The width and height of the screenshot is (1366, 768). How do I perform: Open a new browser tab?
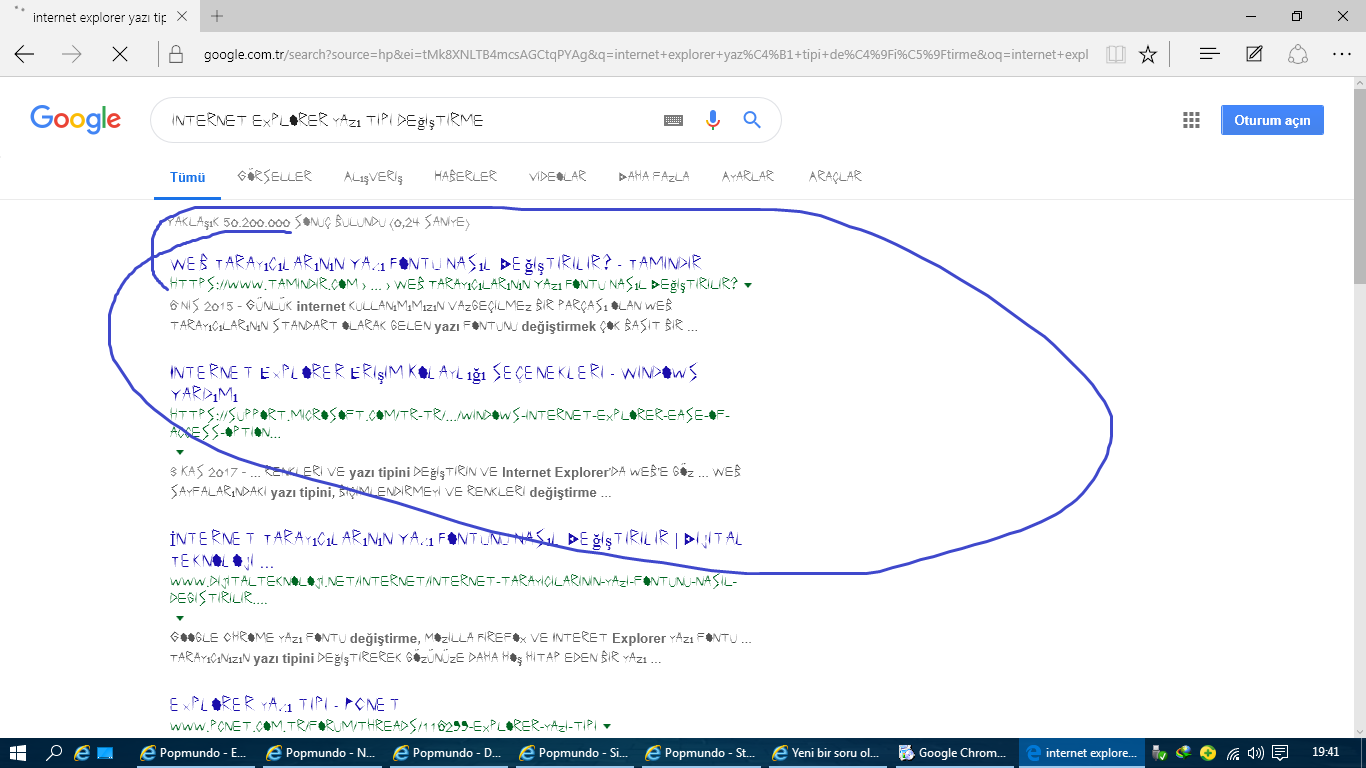click(217, 17)
